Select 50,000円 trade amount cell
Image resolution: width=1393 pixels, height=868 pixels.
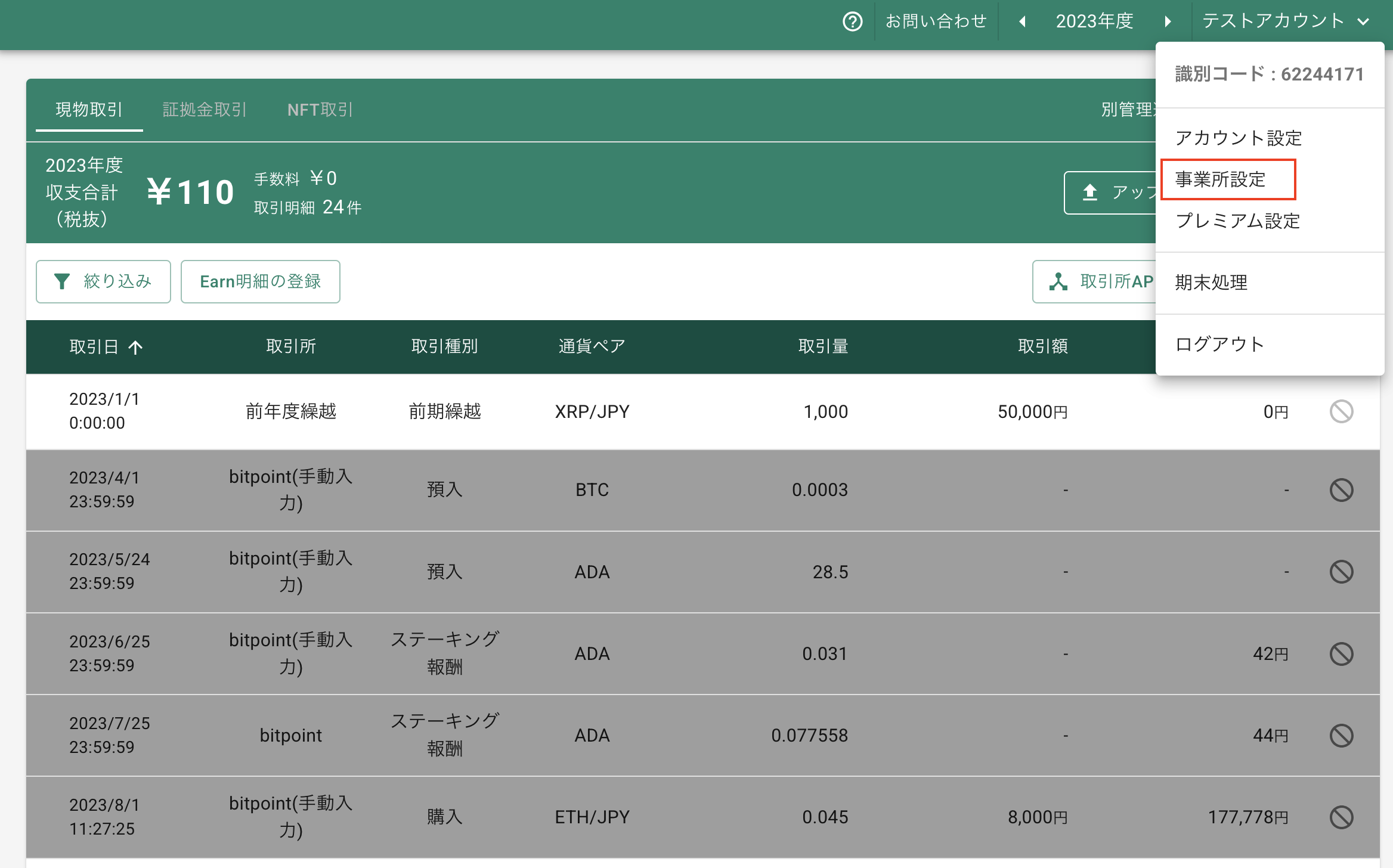tap(1033, 411)
